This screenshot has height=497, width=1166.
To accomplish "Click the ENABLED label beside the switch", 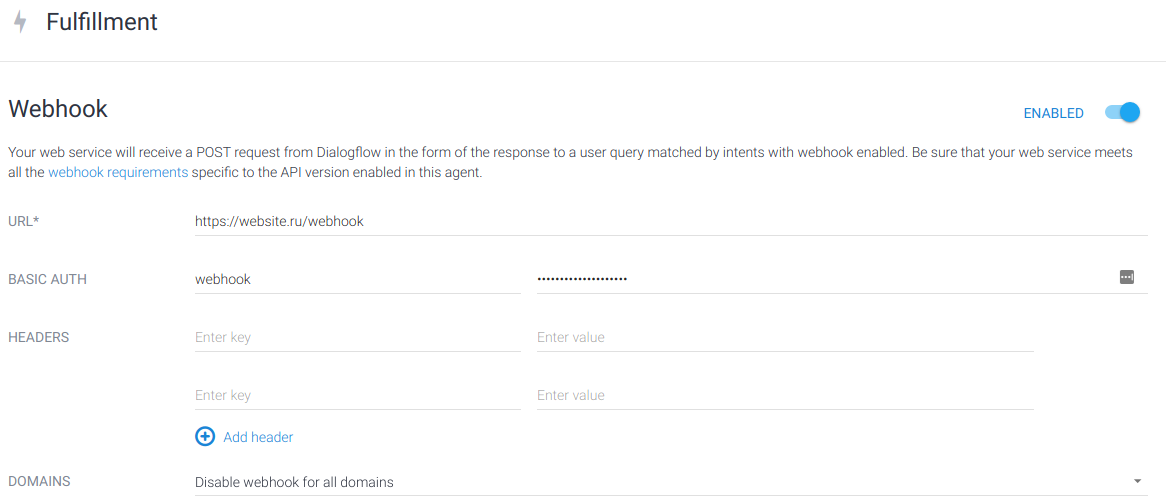I will click(x=1053, y=114).
